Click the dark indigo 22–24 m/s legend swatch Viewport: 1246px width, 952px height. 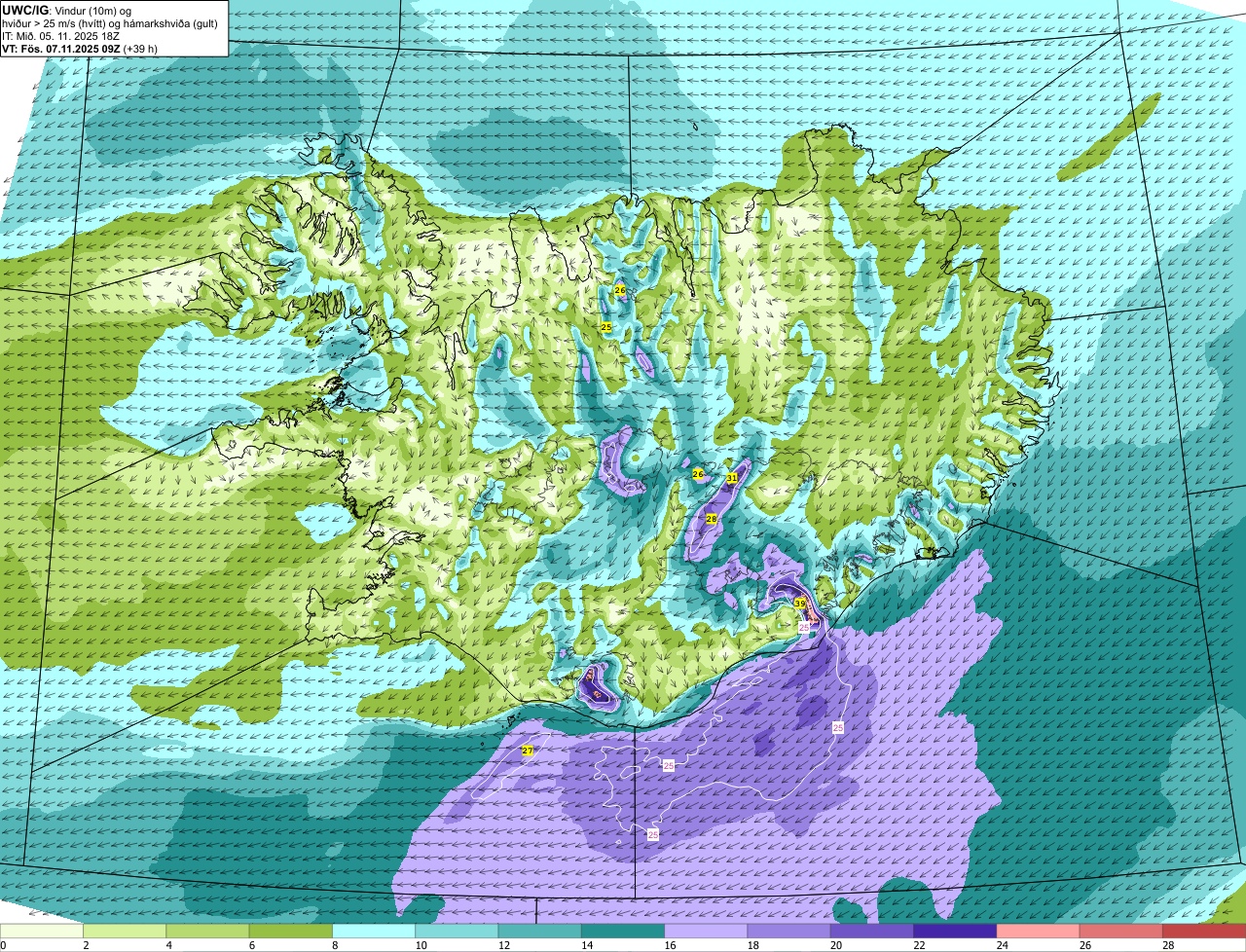pyautogui.click(x=955, y=931)
